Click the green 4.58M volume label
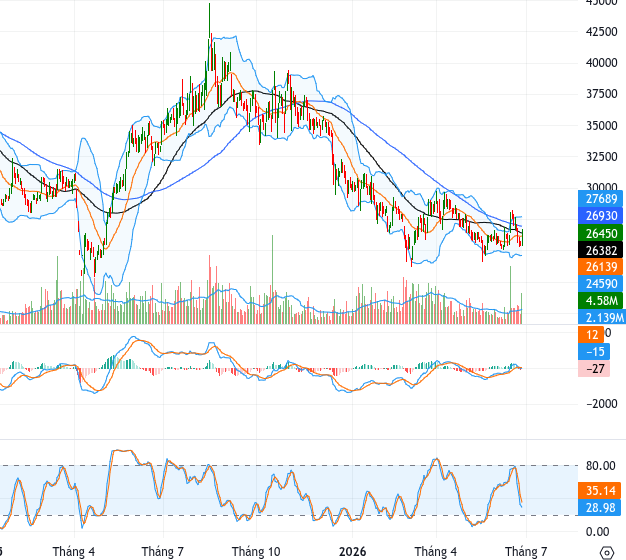 coord(600,301)
